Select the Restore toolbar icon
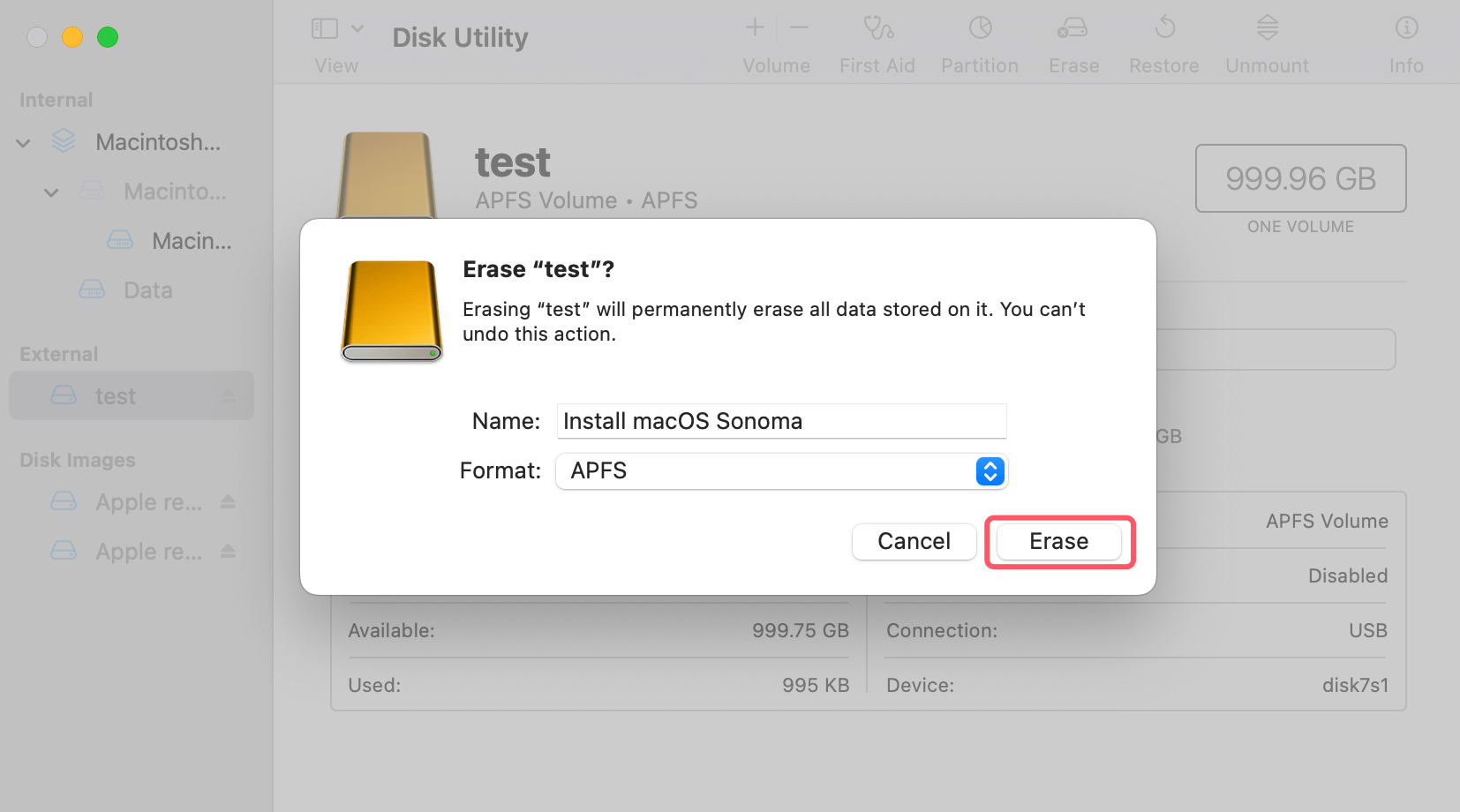This screenshot has width=1460, height=812. (x=1163, y=40)
